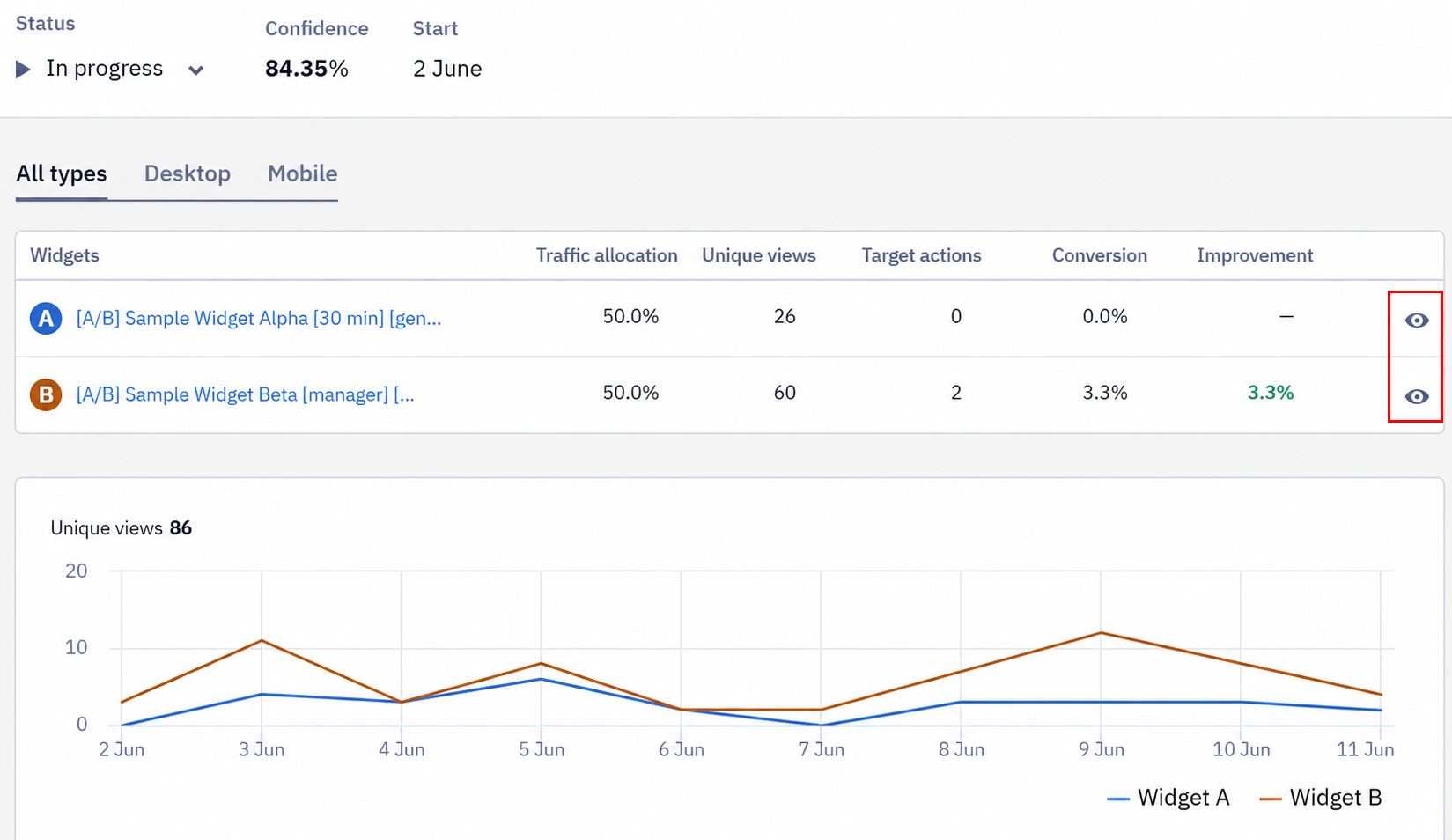Click the Improvement column header
Image resolution: width=1452 pixels, height=840 pixels.
point(1255,255)
